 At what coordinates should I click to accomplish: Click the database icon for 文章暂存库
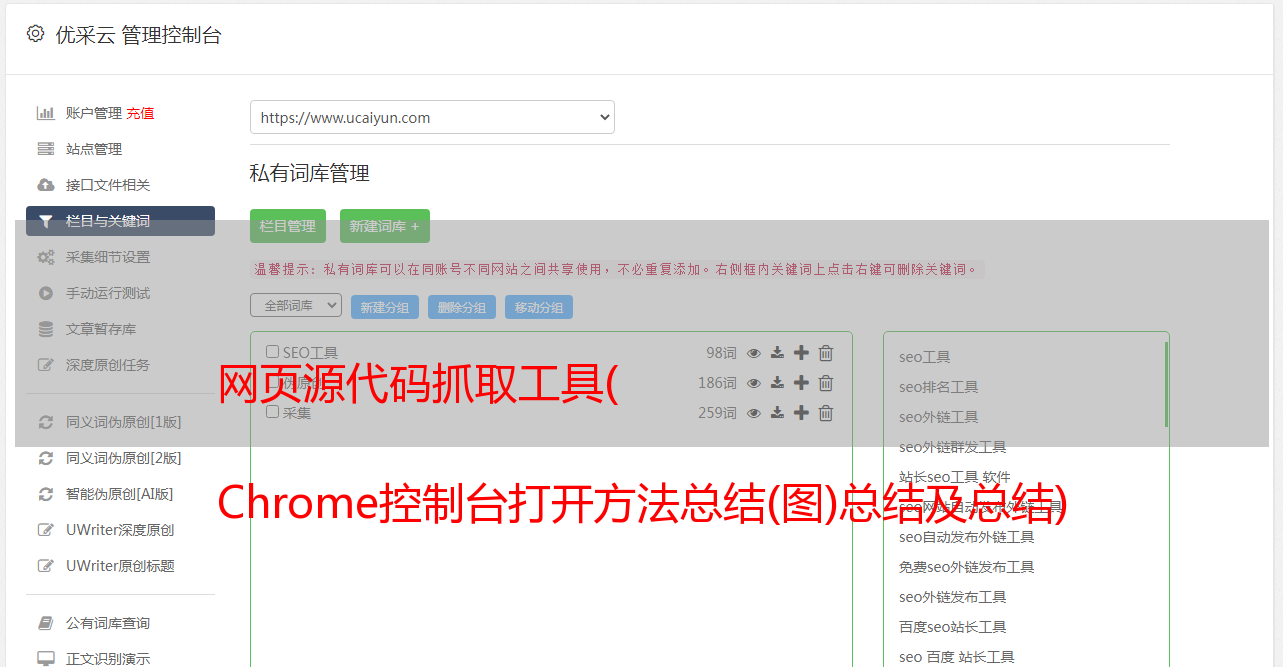click(x=46, y=329)
